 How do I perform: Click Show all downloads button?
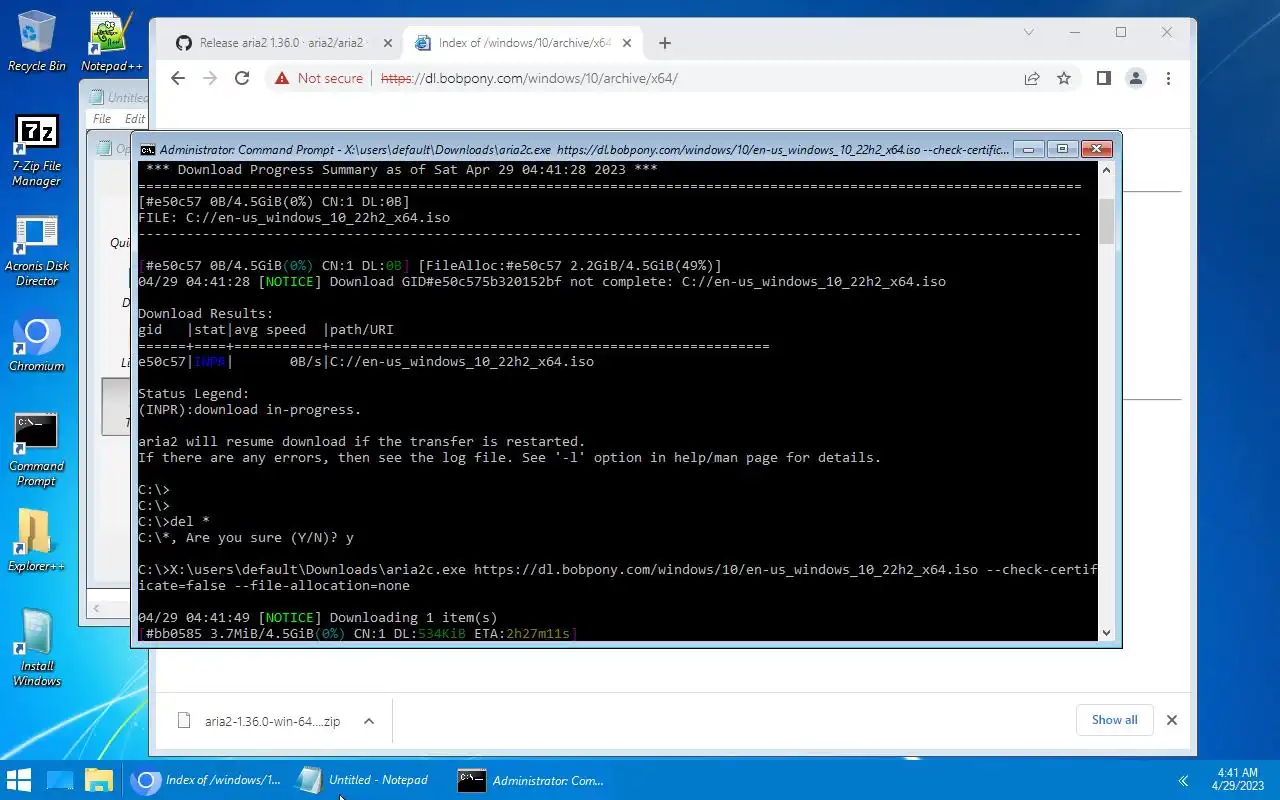[1114, 720]
